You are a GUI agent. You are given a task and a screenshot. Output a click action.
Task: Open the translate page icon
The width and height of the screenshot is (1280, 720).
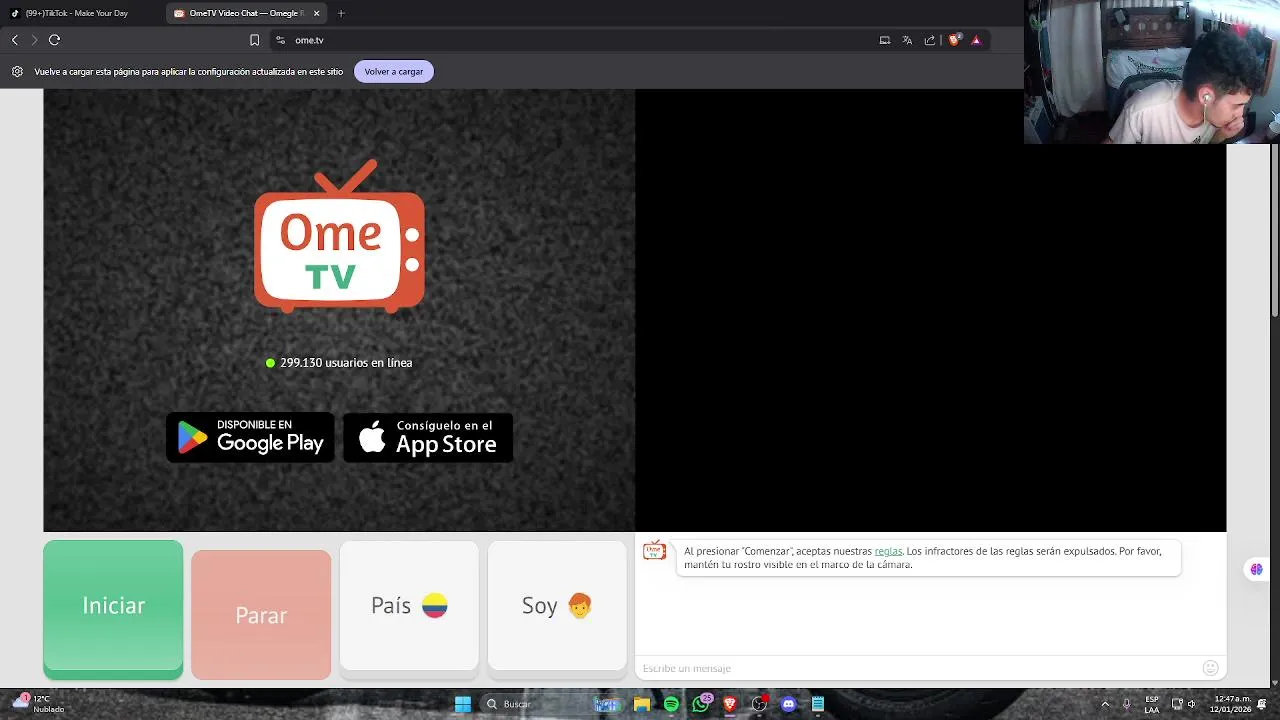[x=907, y=40]
